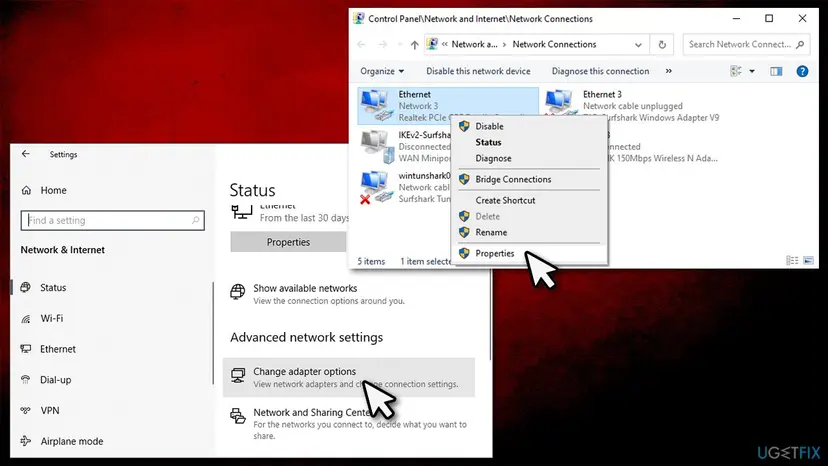Click the Status heading in Settings

(252, 190)
